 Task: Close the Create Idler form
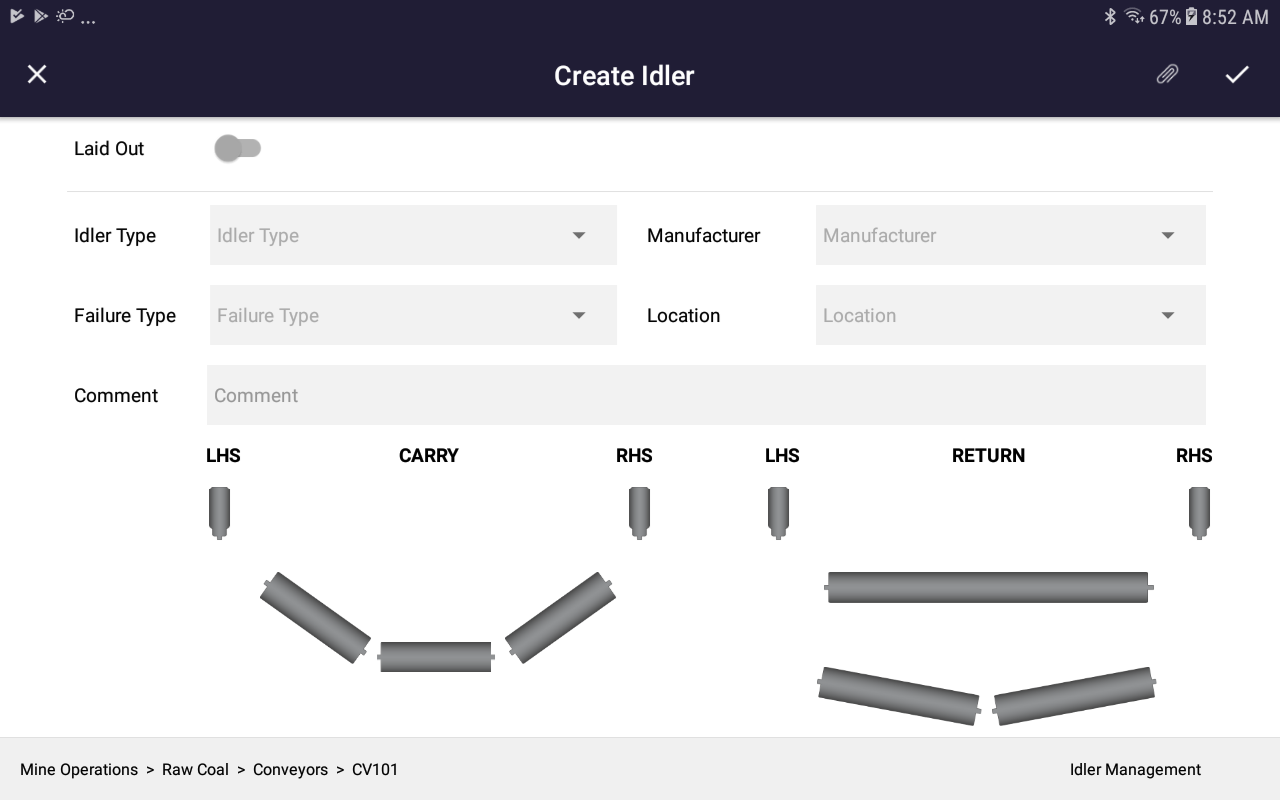(37, 74)
